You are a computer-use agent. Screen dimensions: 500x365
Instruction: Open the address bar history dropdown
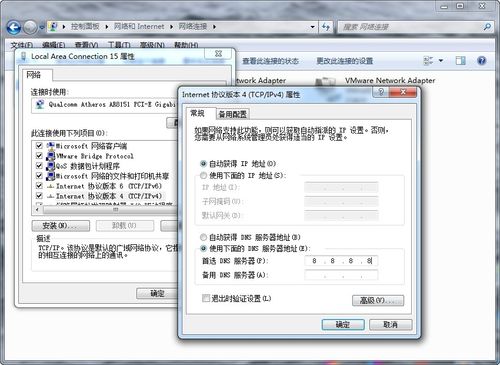(312, 27)
